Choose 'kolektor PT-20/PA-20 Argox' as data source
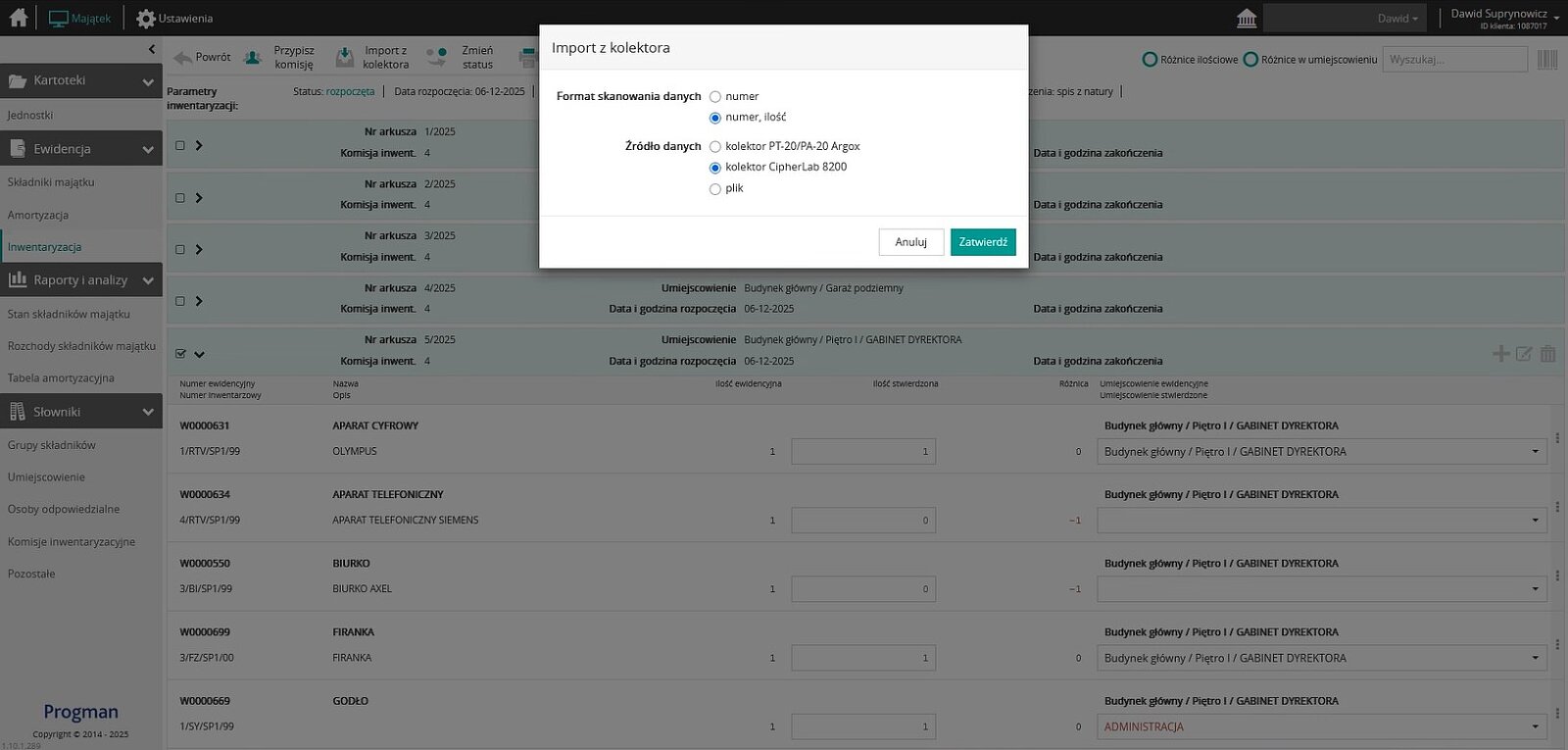This screenshot has height=750, width=1568. tap(715, 147)
